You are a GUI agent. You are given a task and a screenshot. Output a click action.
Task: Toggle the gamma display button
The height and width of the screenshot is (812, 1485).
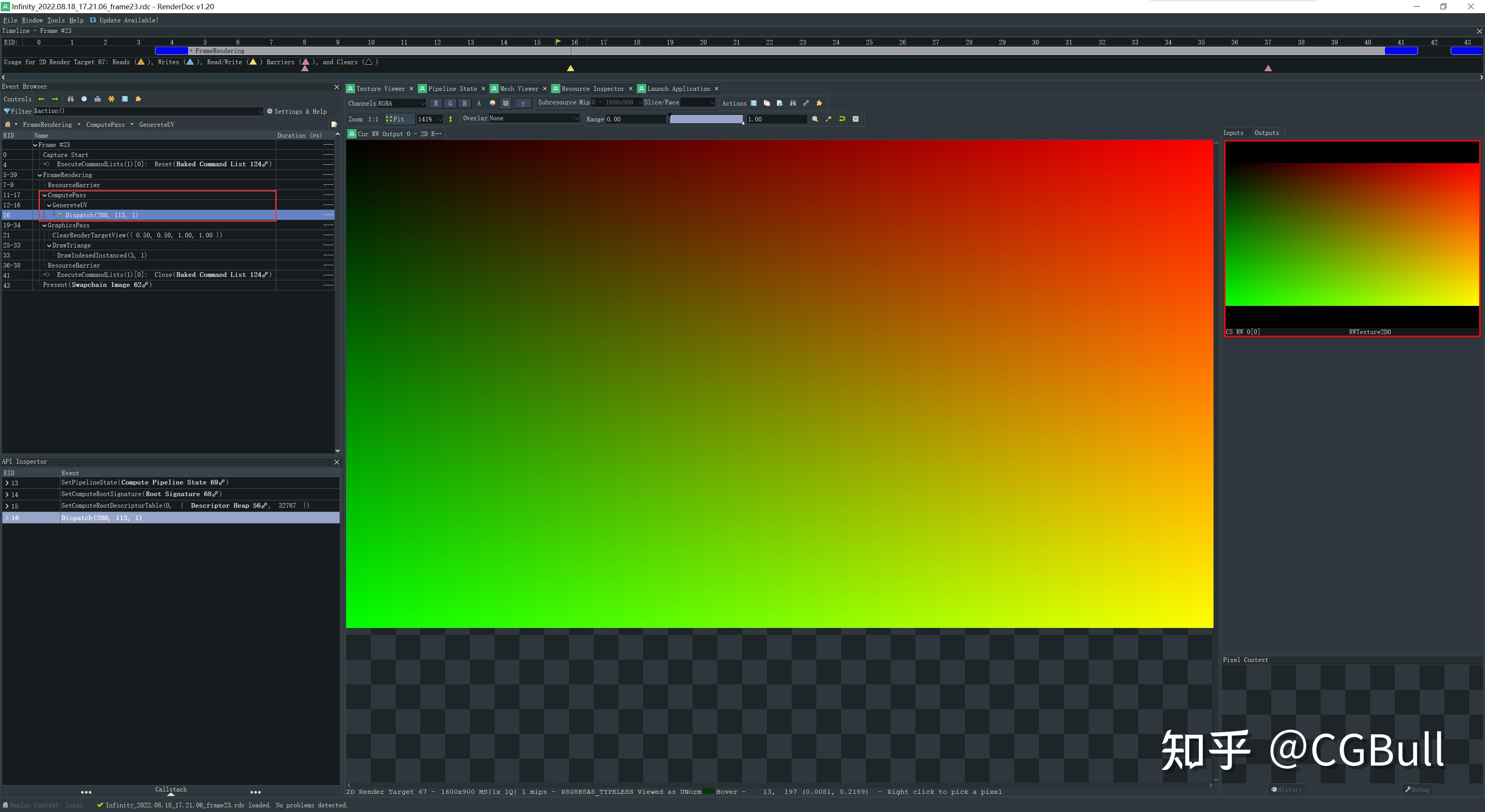tap(522, 103)
